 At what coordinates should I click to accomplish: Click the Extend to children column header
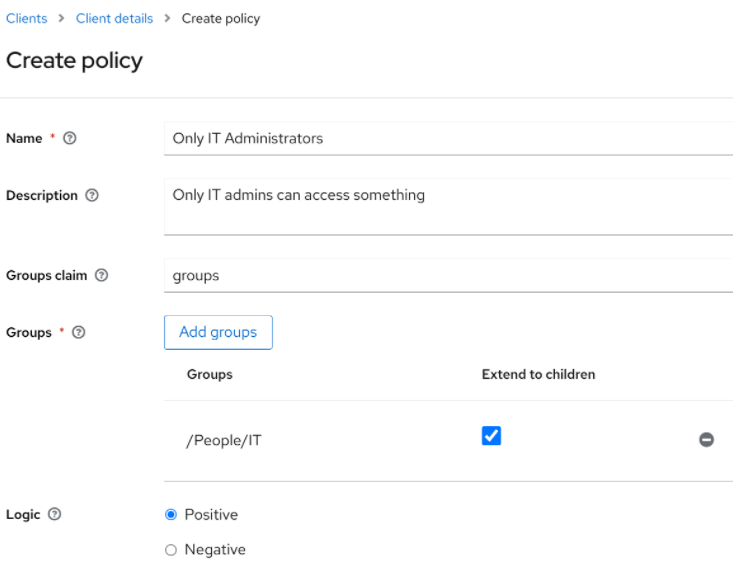(x=538, y=374)
